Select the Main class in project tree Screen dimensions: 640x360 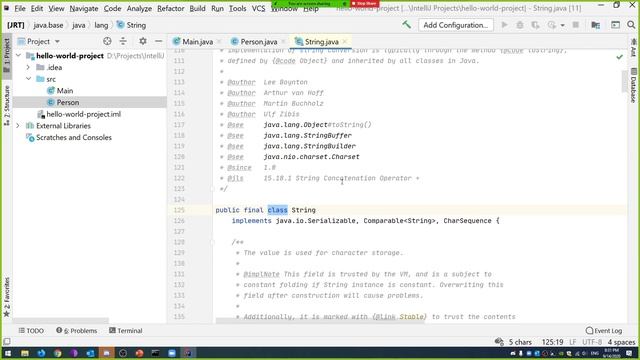64,91
